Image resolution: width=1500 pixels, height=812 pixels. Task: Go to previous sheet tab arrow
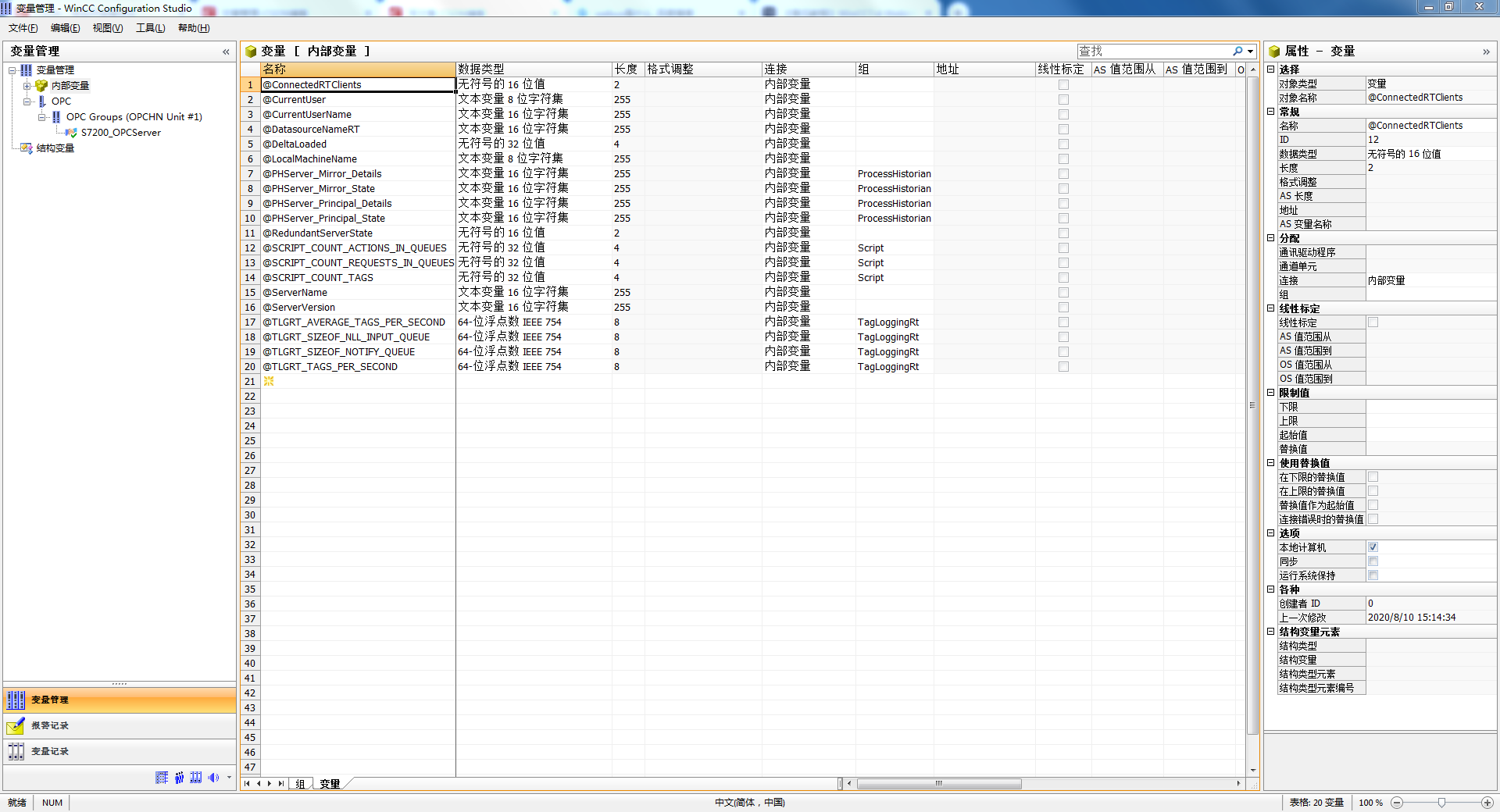[x=259, y=784]
